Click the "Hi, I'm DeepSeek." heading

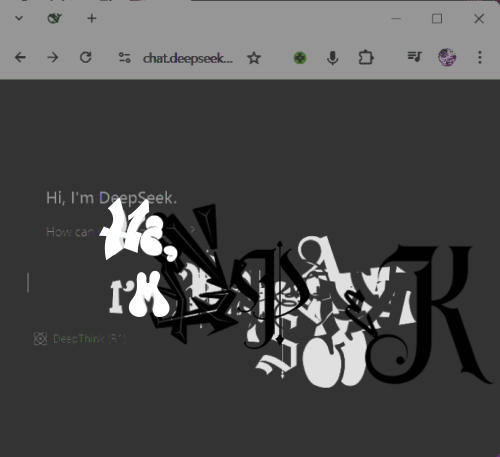(x=111, y=198)
